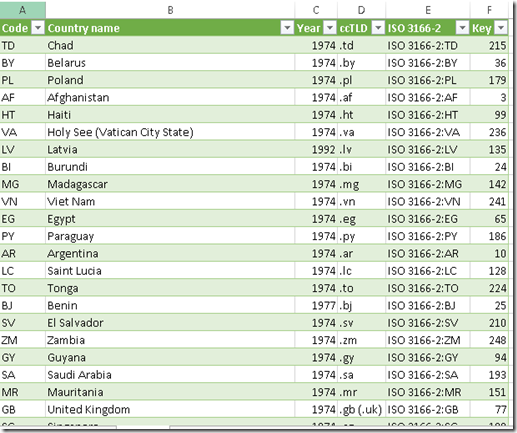517x433 pixels.
Task: Select the Benin year cell 1977
Action: 316,305
